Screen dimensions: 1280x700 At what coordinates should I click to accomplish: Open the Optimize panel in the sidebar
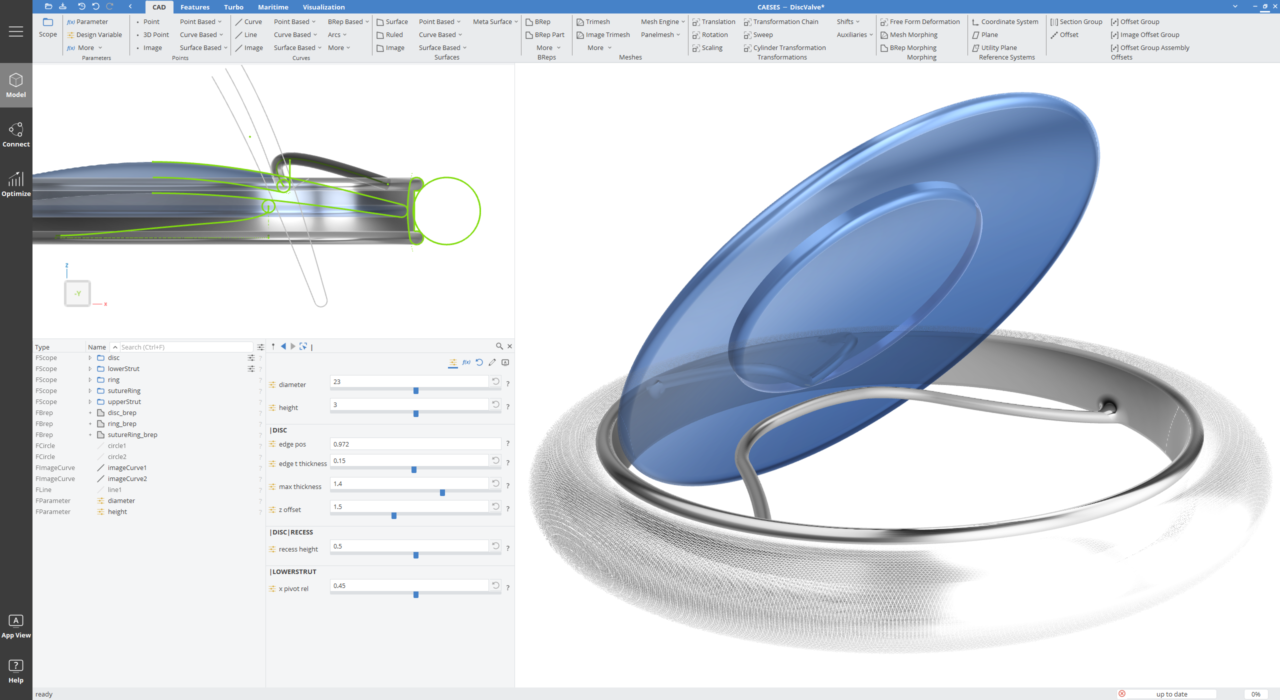15,185
